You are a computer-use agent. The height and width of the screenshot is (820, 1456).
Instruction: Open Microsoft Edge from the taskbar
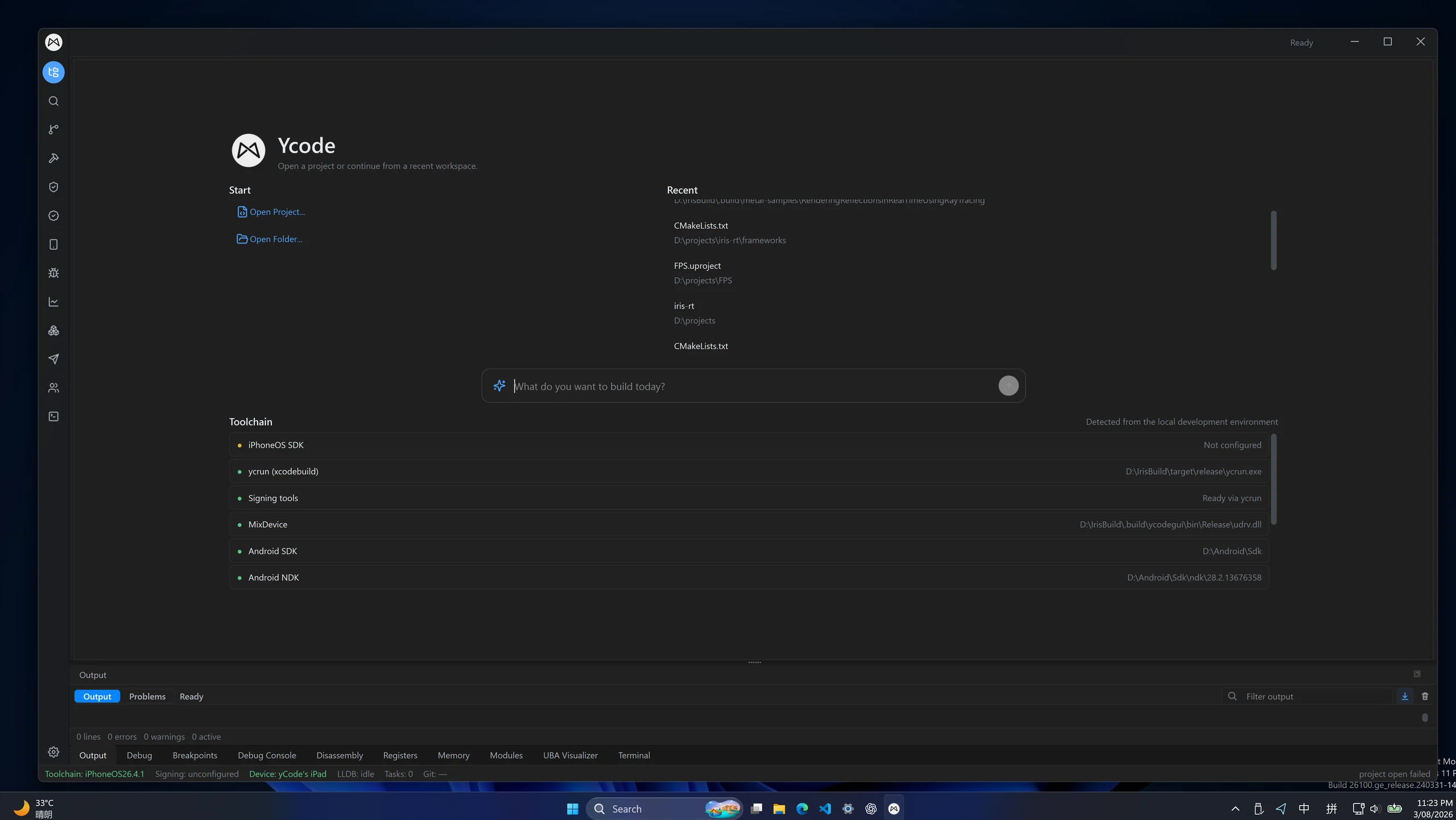point(802,809)
